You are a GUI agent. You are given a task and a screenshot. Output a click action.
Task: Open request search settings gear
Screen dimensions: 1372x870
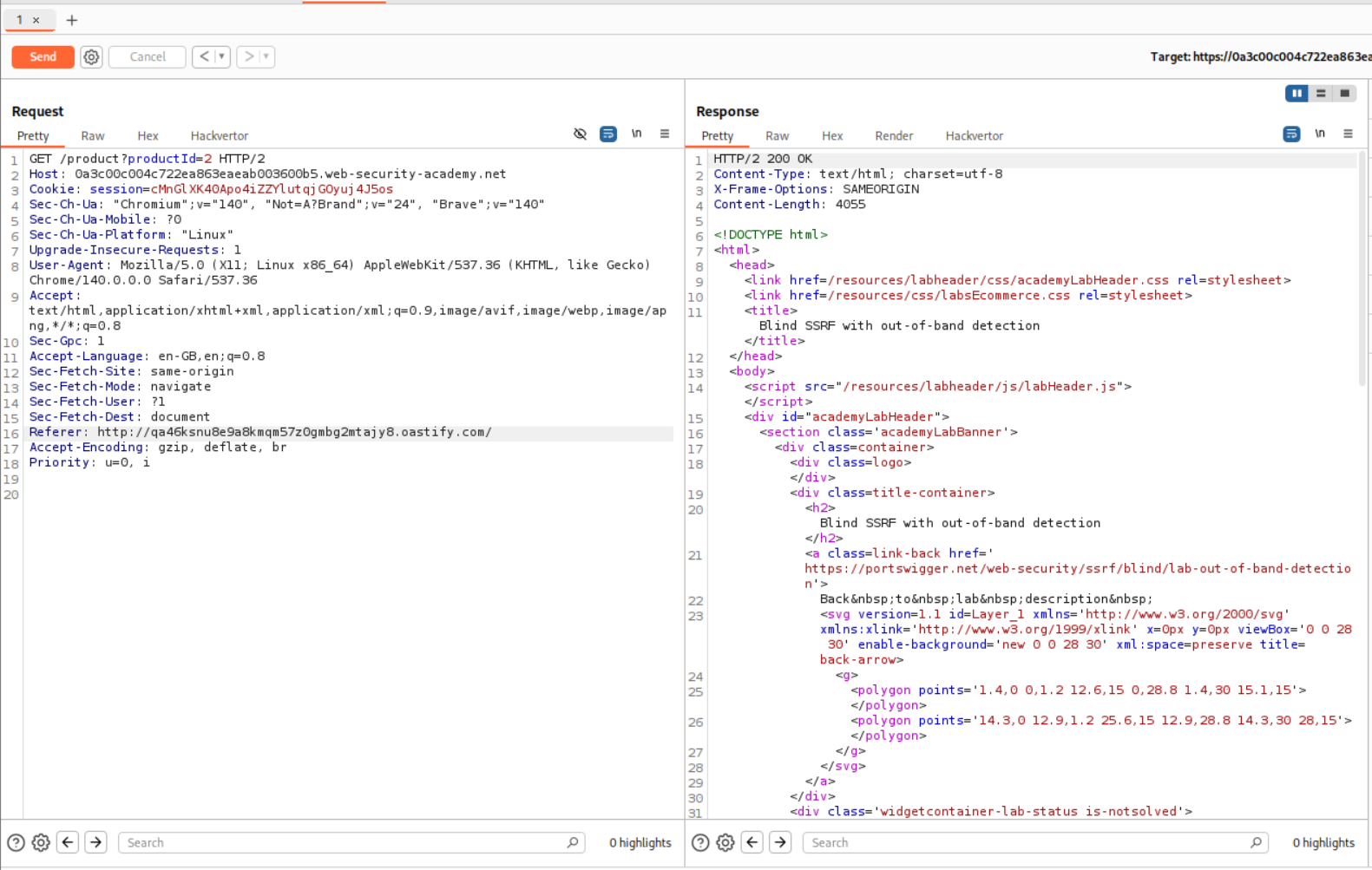click(41, 842)
